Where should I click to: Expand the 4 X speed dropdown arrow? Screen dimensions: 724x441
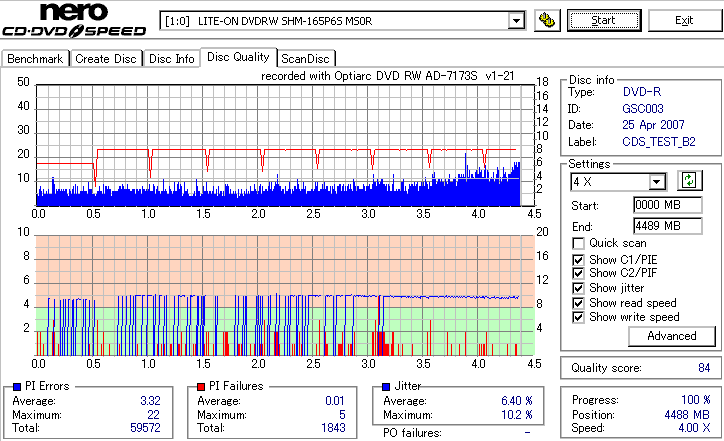click(656, 182)
